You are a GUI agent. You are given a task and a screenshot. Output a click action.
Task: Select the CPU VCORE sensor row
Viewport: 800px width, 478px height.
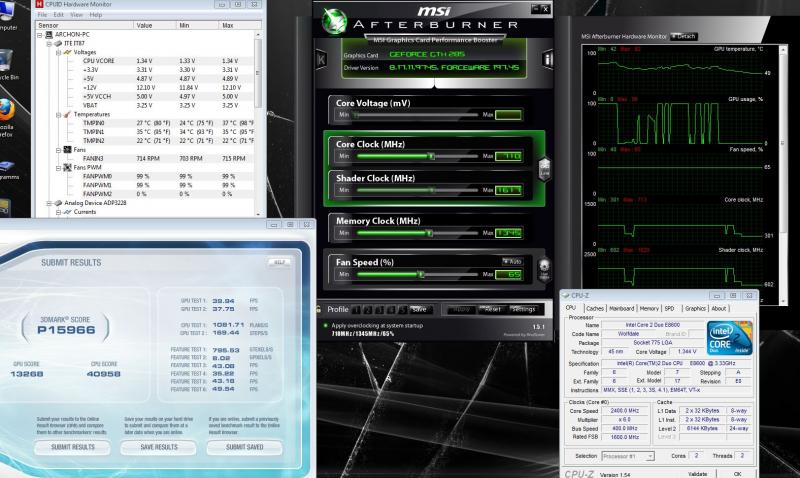144,61
